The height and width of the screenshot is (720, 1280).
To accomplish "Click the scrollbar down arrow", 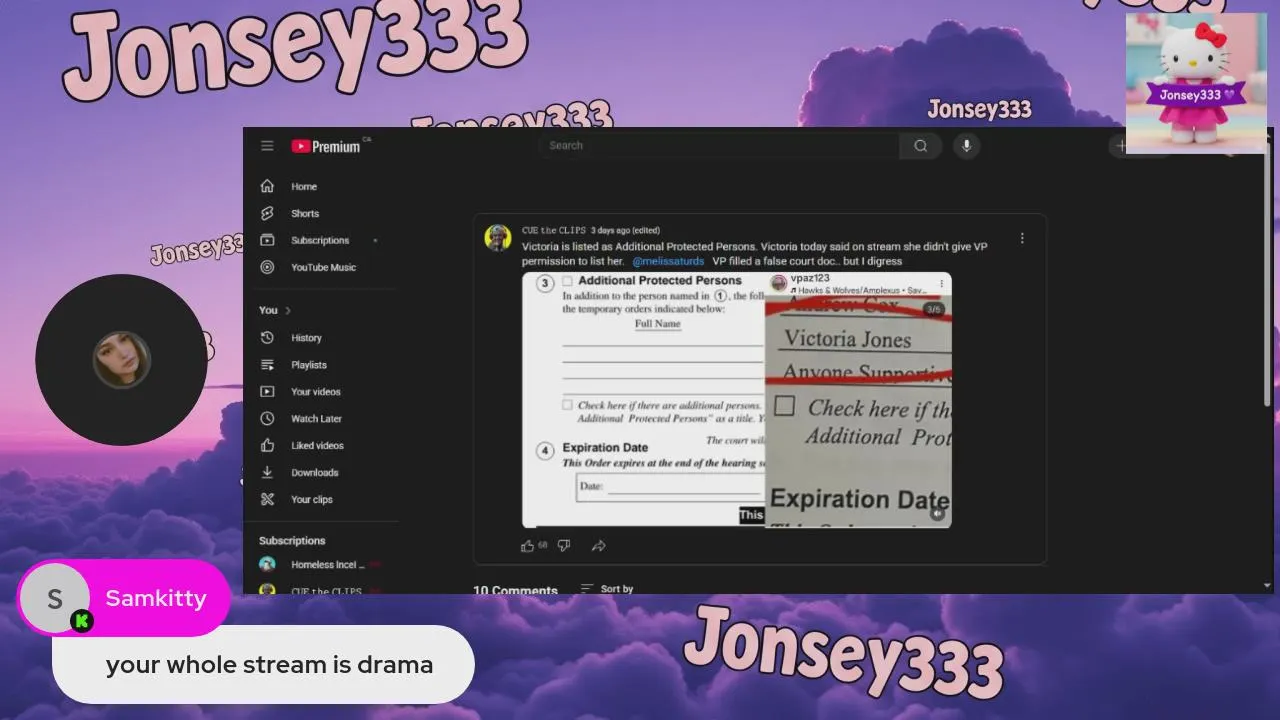I will click(1267, 586).
